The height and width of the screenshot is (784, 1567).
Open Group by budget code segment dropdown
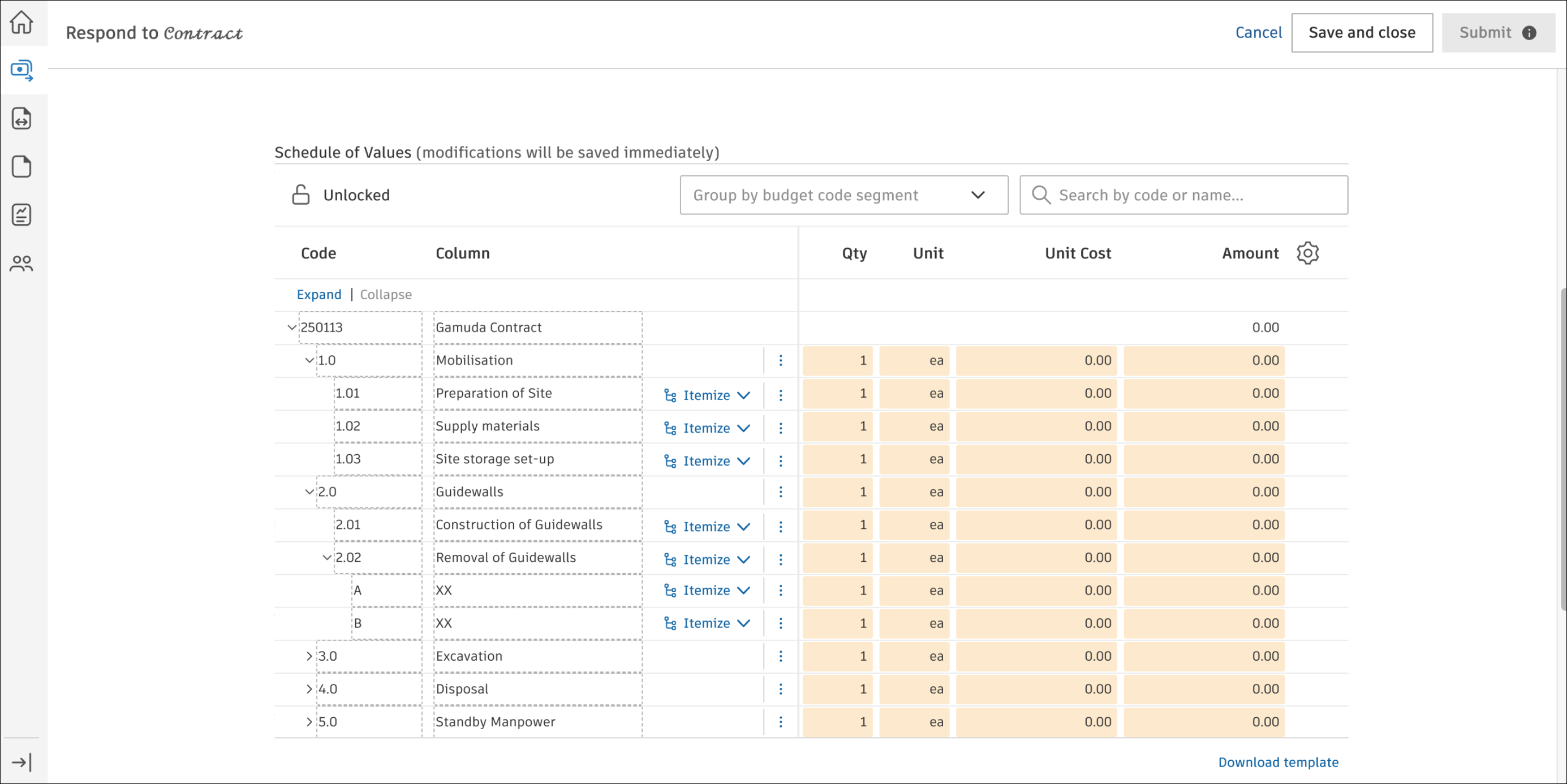click(x=843, y=195)
